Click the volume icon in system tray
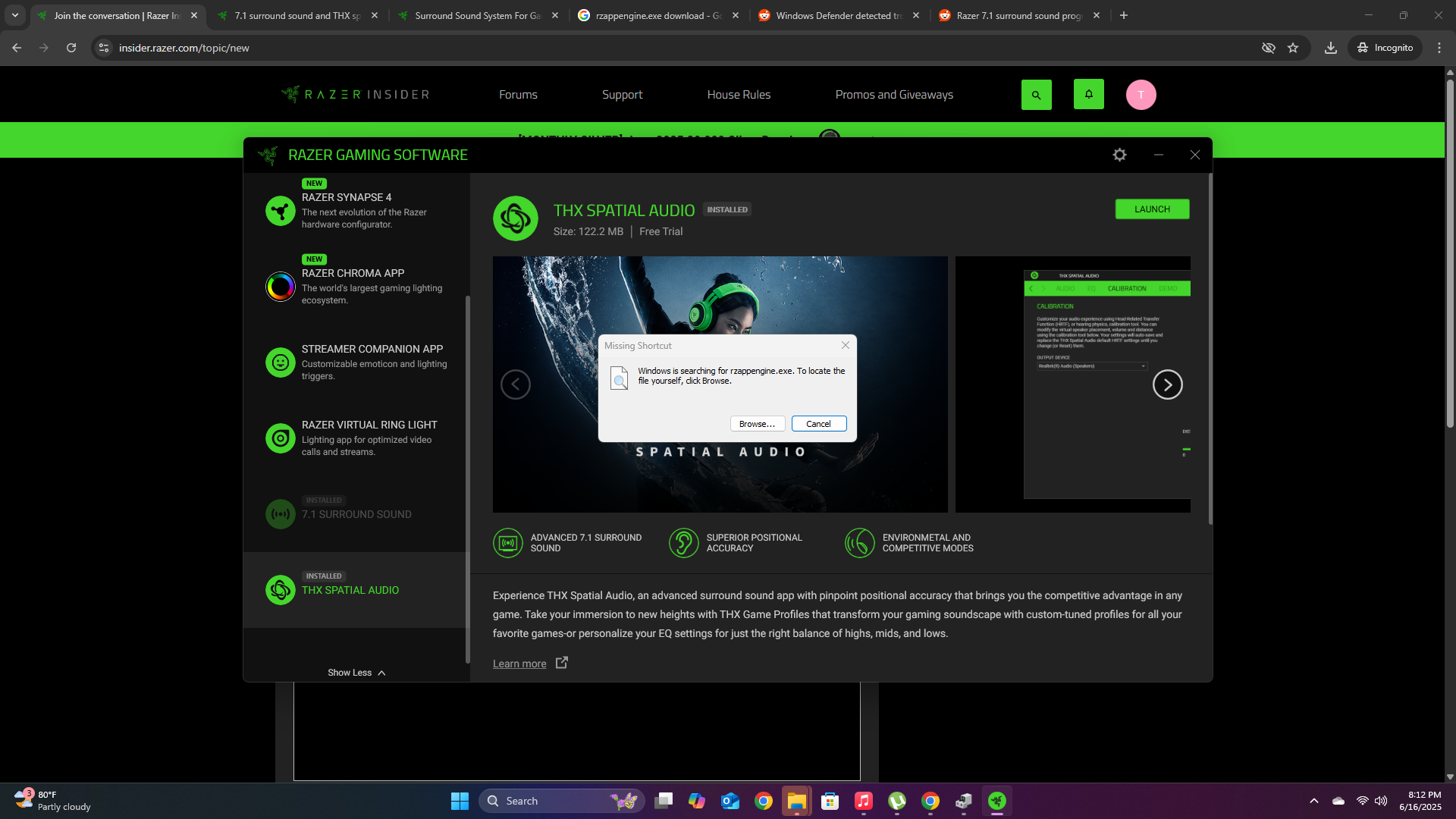The height and width of the screenshot is (819, 1456). coord(1381,801)
